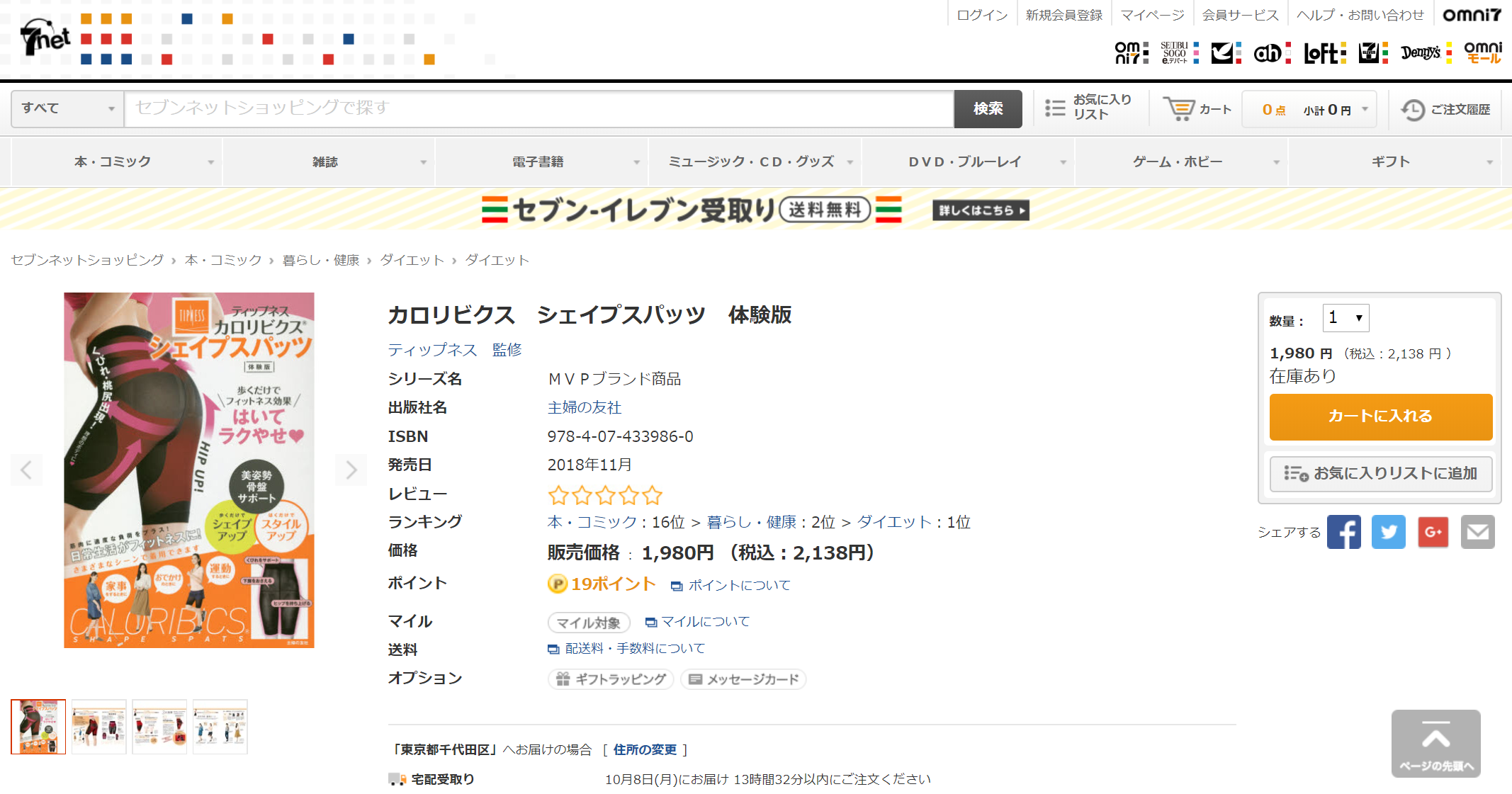
Task: Open the Seibu Sogo e-department store icon
Action: [1180, 52]
